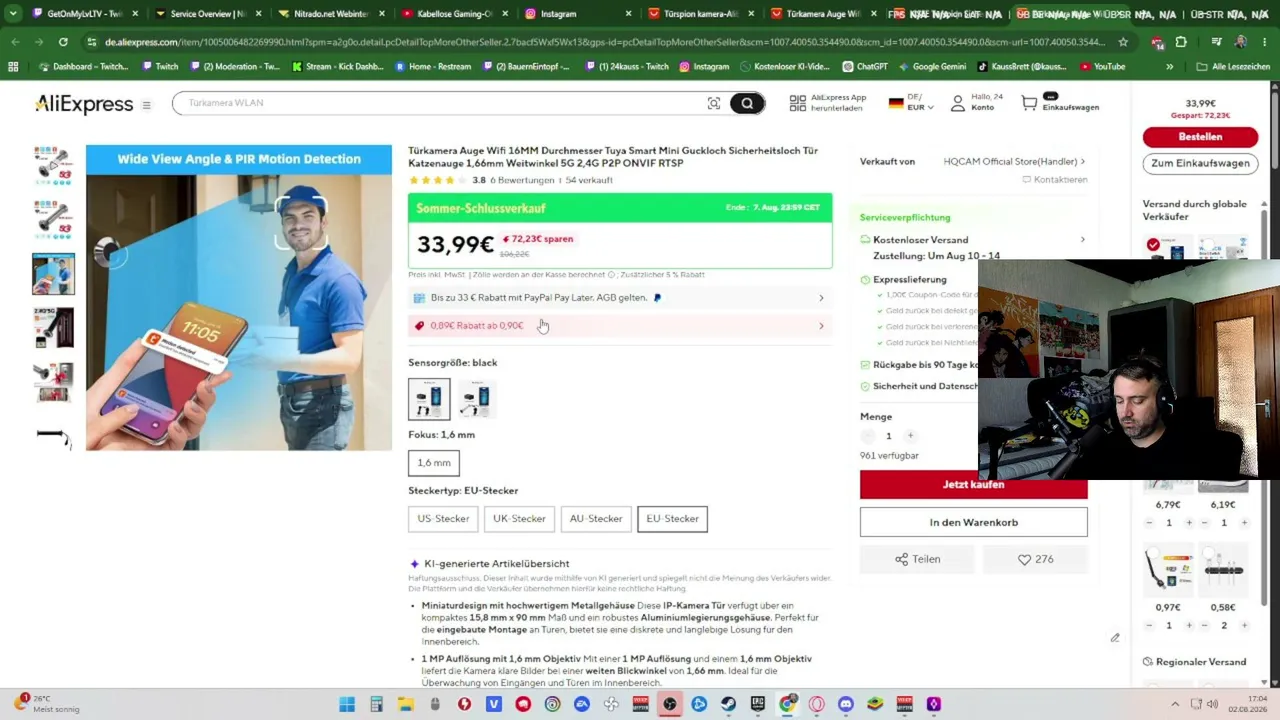Image resolution: width=1280 pixels, height=720 pixels.
Task: Open the YouTube bookmark
Action: pyautogui.click(x=1102, y=66)
